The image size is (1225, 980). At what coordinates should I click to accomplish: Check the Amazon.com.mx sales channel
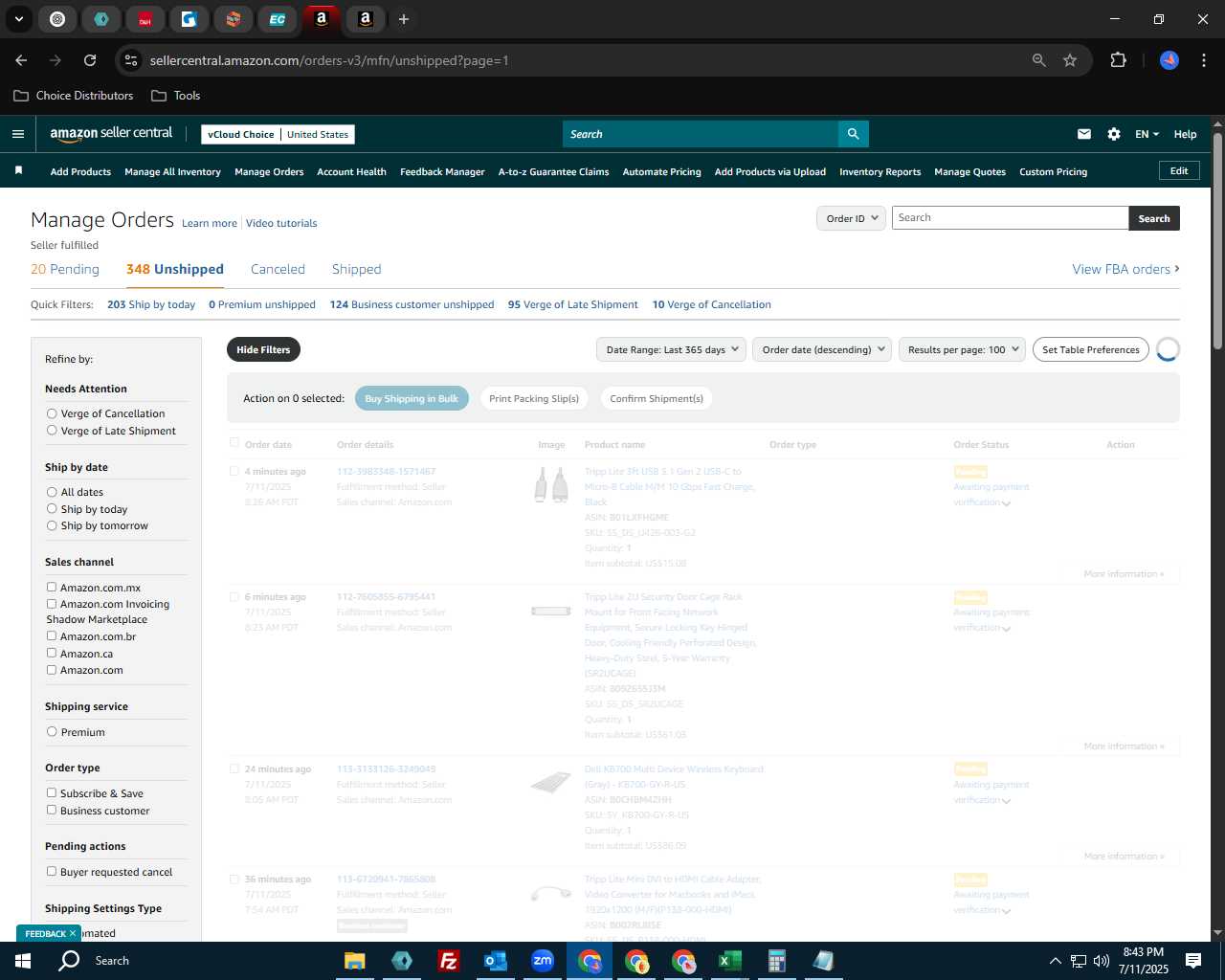(52, 587)
